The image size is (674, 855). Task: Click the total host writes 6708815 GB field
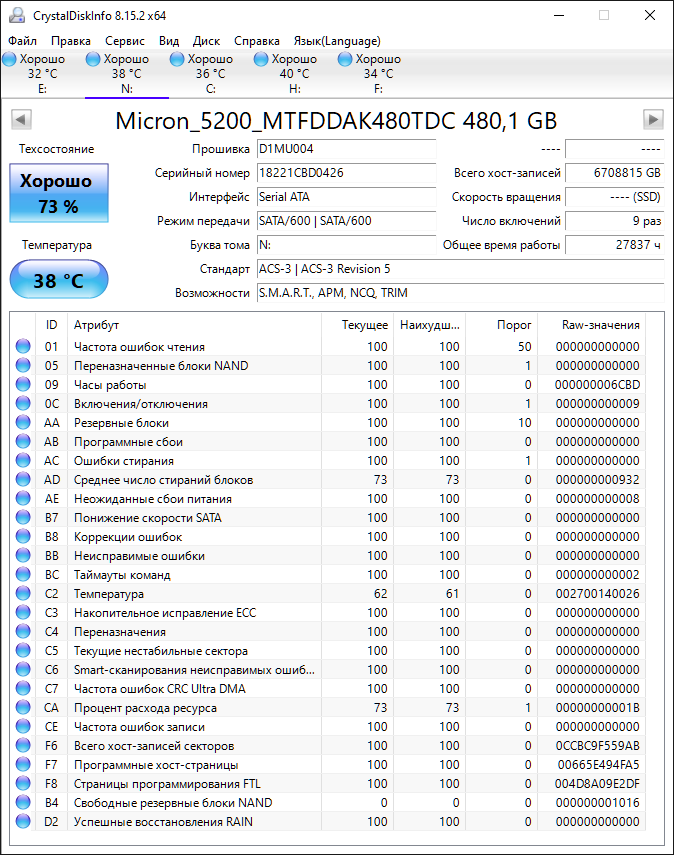click(x=615, y=173)
